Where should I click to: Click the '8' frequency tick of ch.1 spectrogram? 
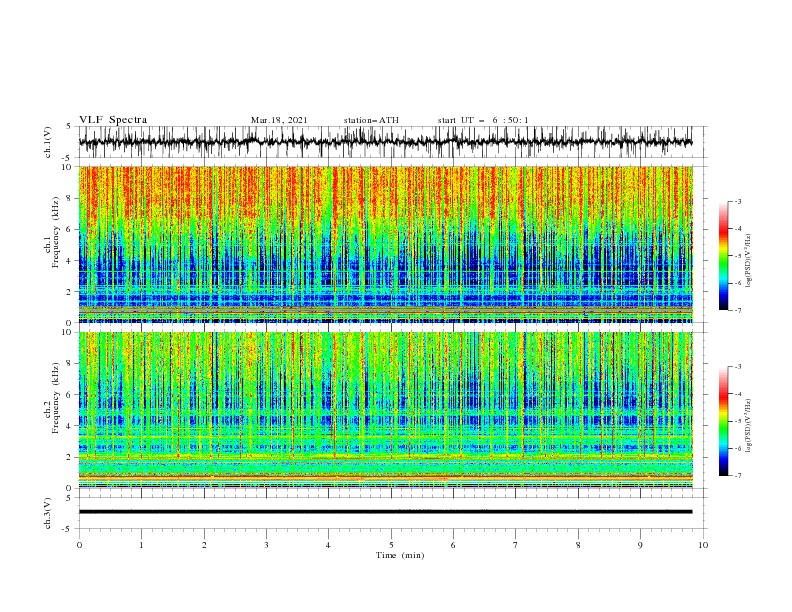pos(69,198)
